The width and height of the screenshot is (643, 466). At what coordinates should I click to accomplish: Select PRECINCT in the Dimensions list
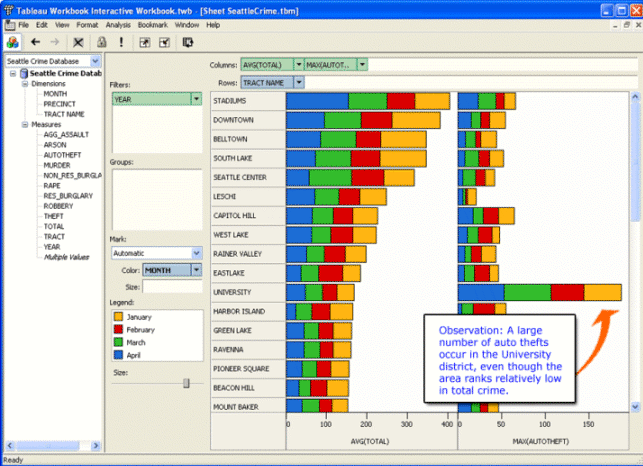tap(59, 104)
